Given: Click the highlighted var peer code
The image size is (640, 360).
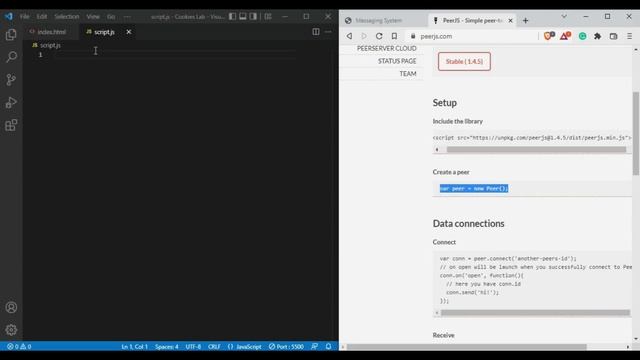Looking at the screenshot, I should click(474, 189).
